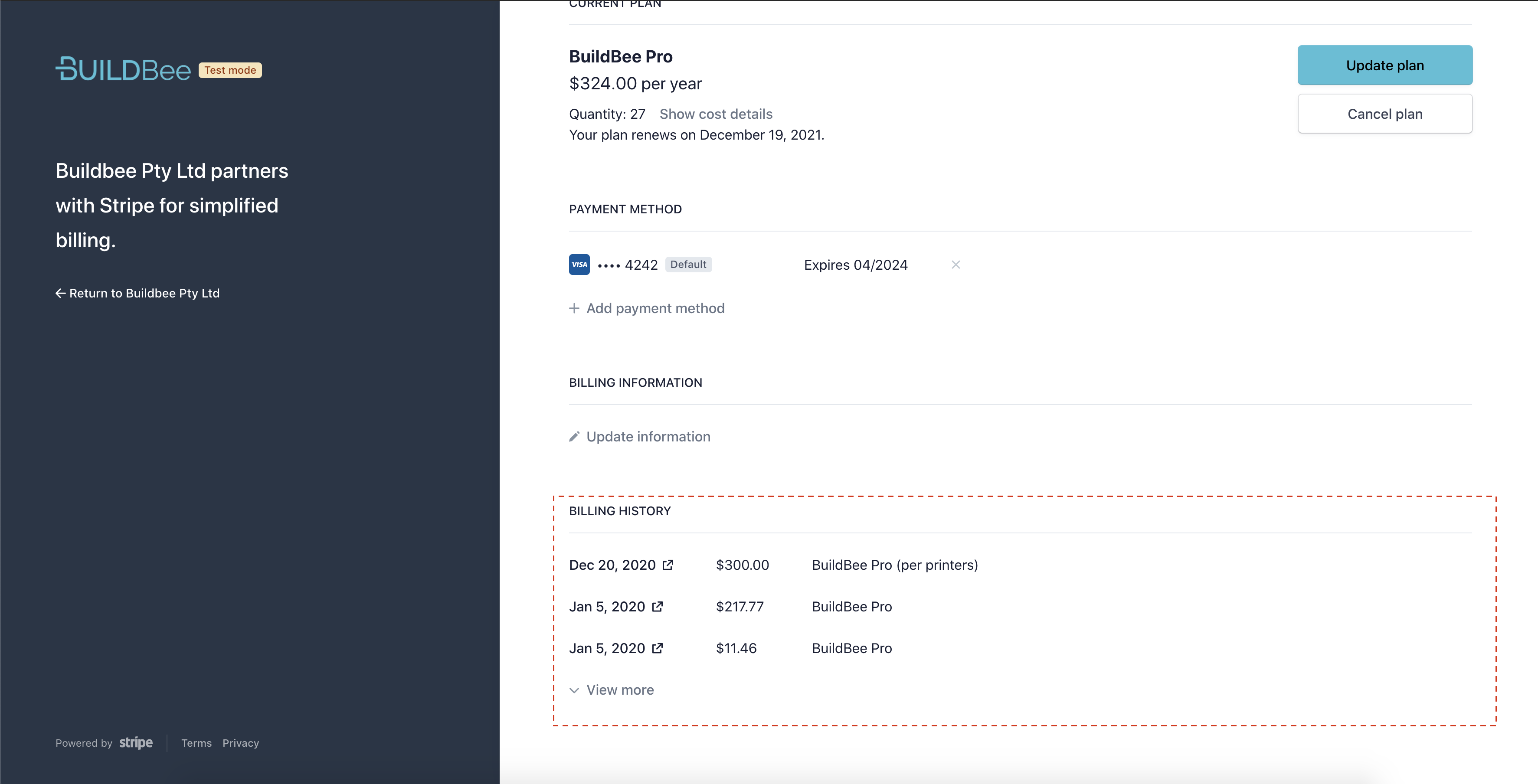This screenshot has width=1538, height=784.
Task: Open invoice icon for $11.46 charge
Action: [657, 648]
